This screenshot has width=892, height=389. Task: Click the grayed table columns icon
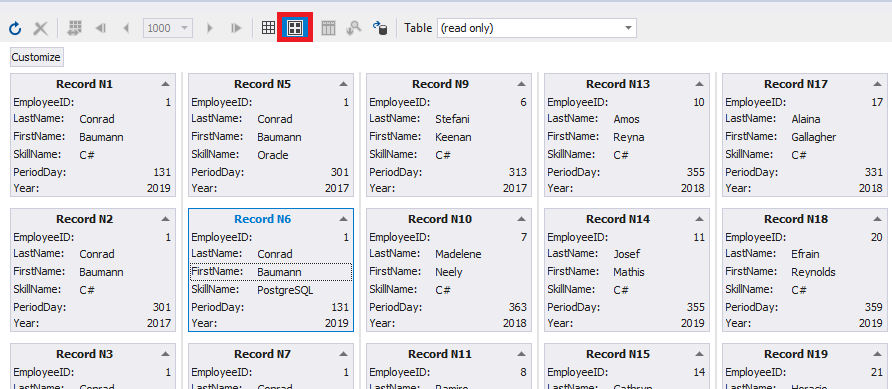pyautogui.click(x=328, y=28)
